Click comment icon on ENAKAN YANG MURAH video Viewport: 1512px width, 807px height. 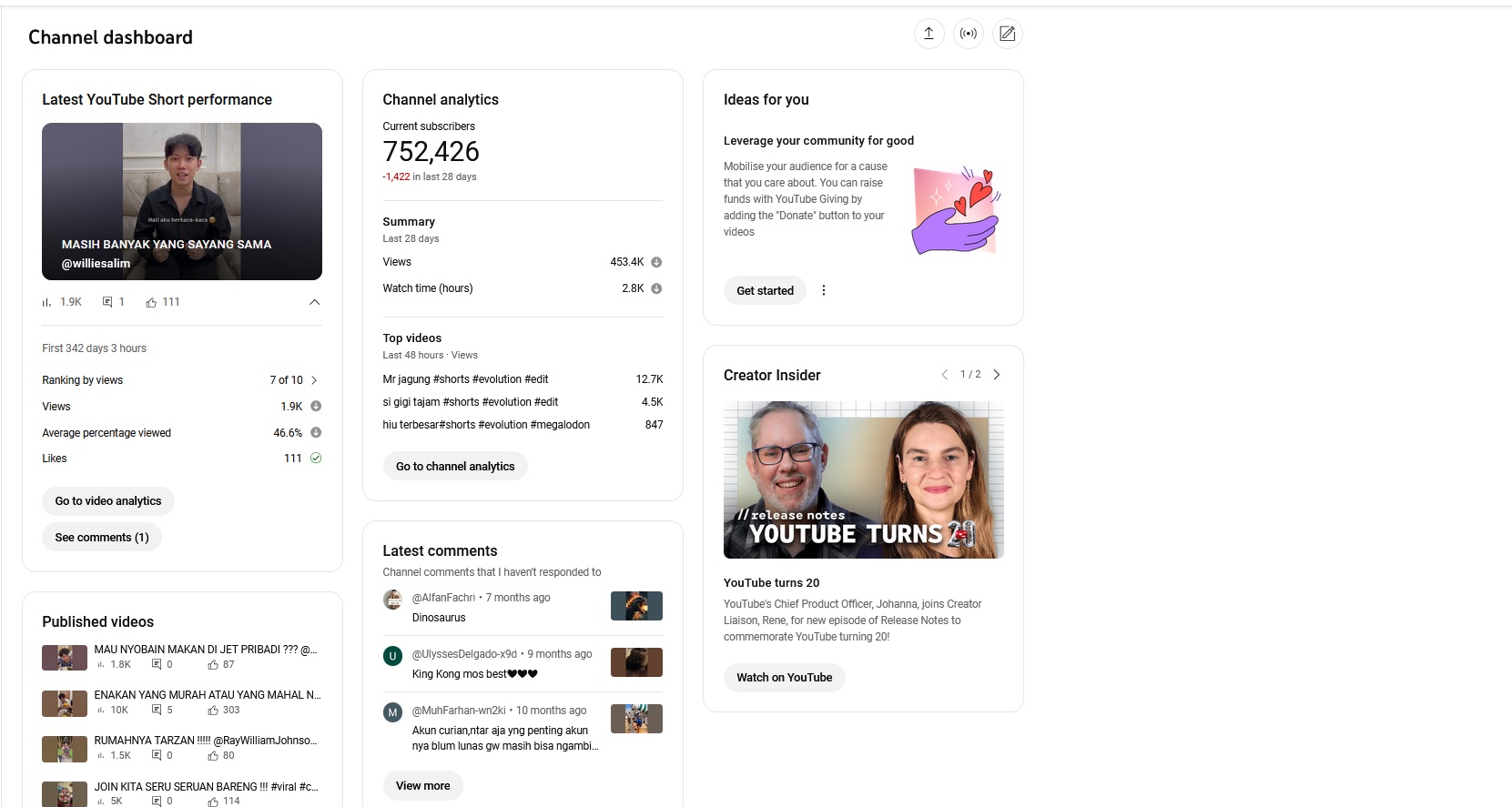(157, 710)
